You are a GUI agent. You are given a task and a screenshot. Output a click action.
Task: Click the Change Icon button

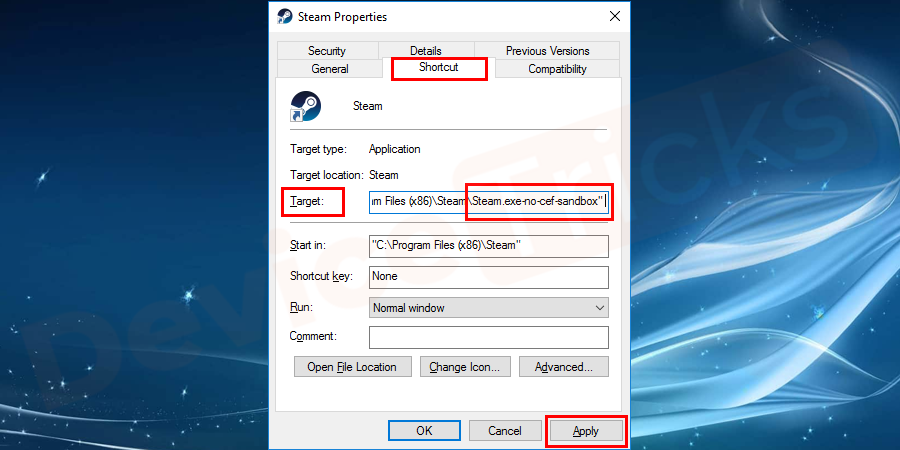(465, 367)
